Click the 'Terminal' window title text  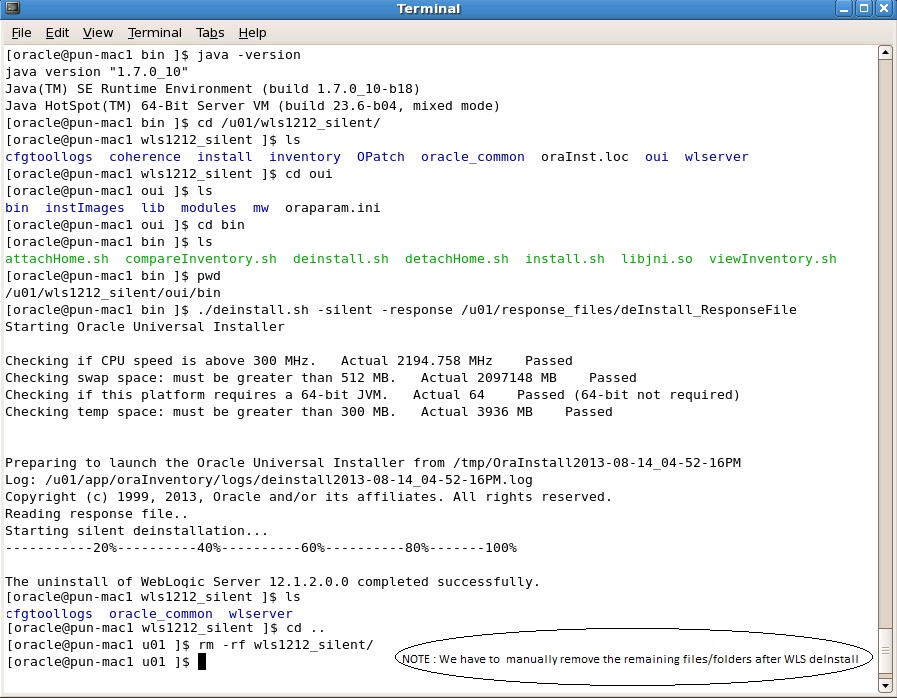pyautogui.click(x=428, y=9)
